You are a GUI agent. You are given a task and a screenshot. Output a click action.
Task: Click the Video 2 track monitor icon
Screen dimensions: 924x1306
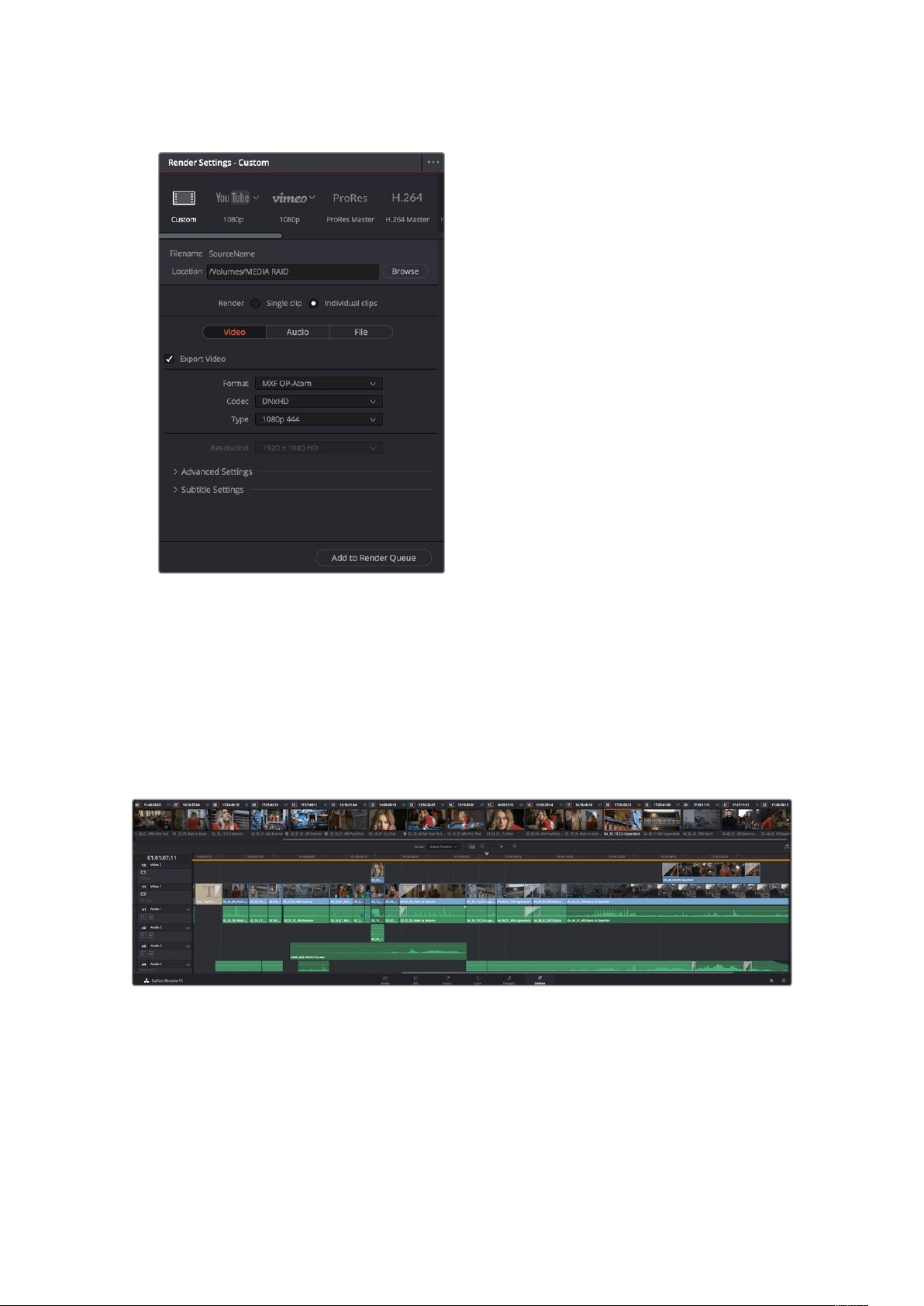(143, 873)
